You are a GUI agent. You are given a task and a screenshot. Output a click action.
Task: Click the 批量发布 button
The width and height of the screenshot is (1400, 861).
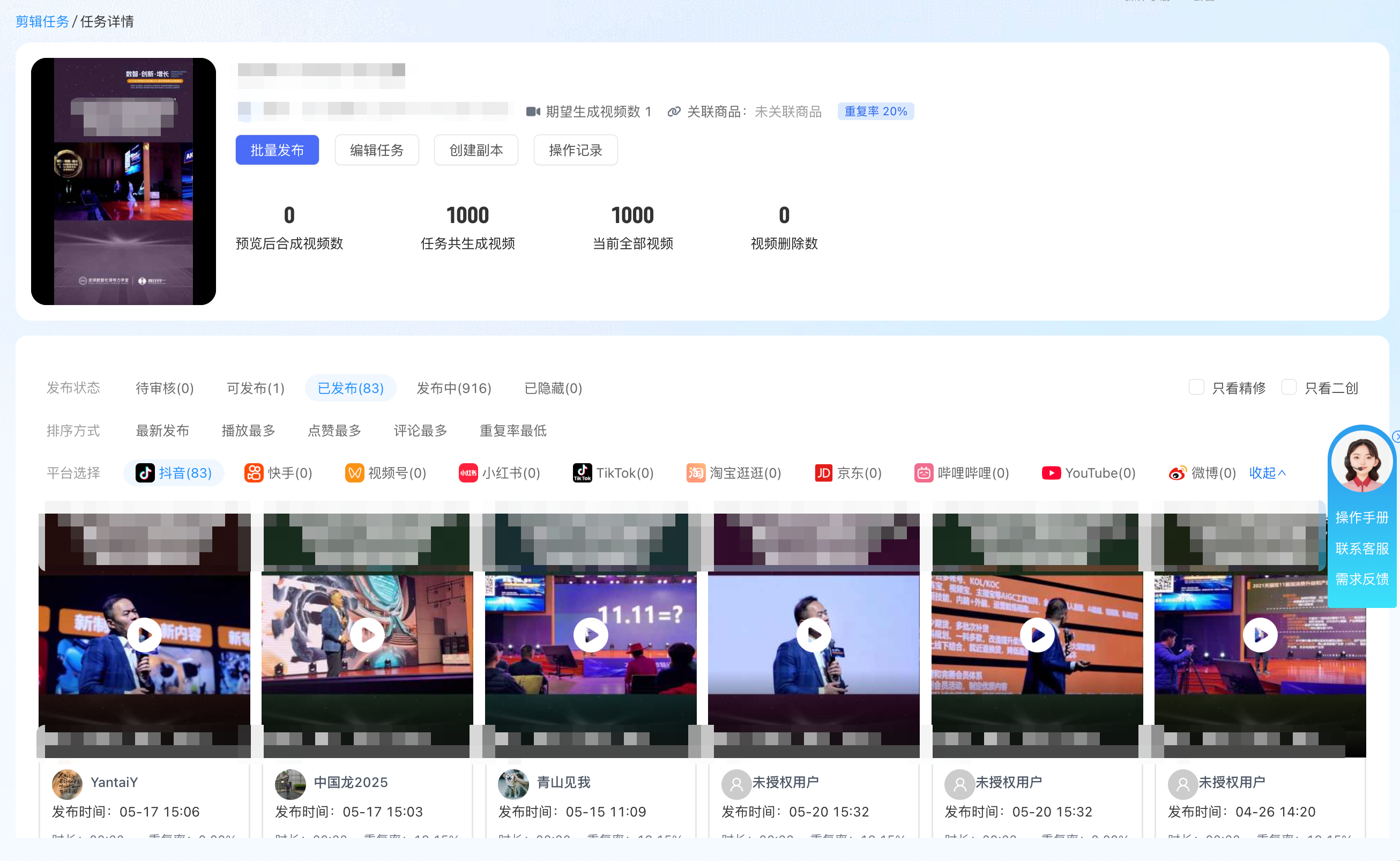pyautogui.click(x=277, y=150)
